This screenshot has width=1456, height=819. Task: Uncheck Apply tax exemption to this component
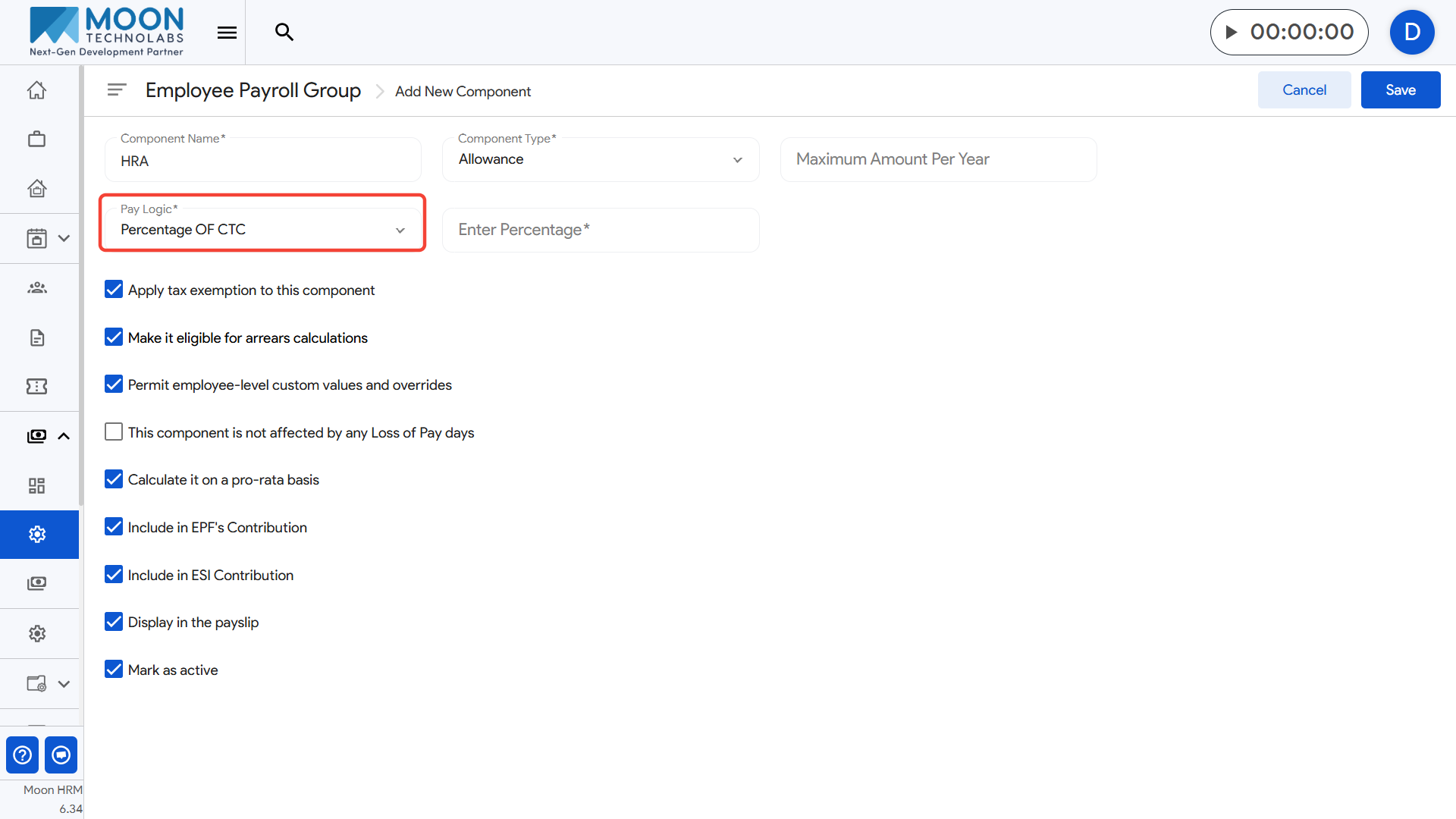114,290
